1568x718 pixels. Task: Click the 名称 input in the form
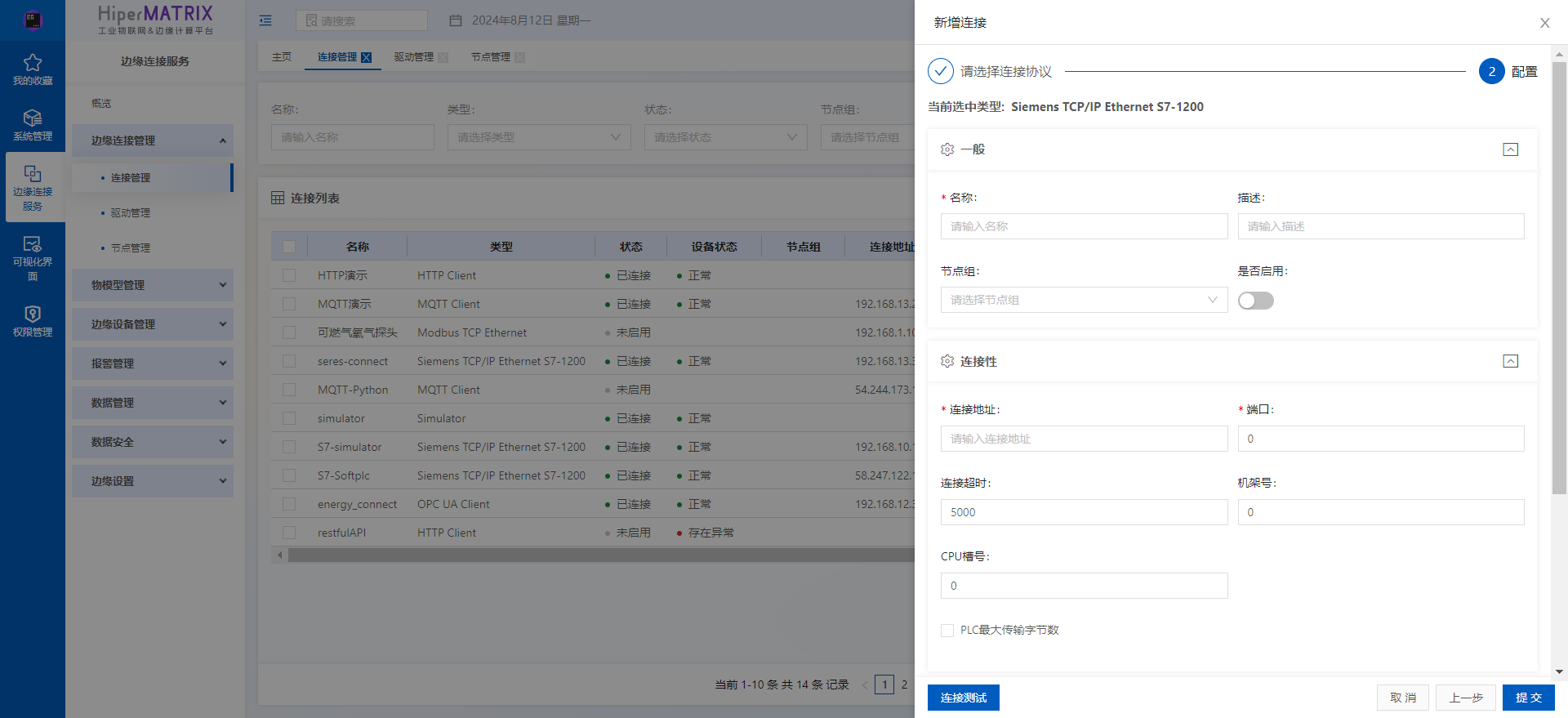click(x=1084, y=226)
